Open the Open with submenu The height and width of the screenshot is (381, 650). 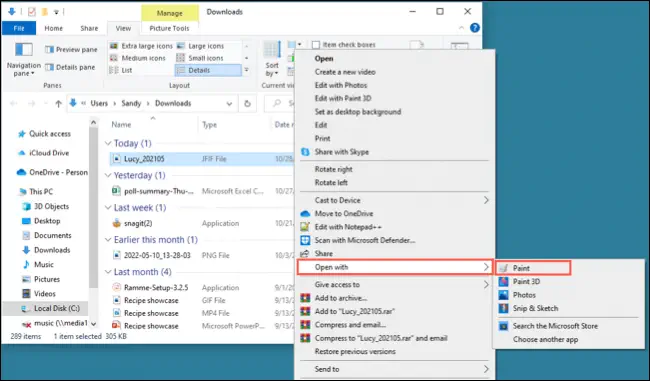tap(395, 267)
